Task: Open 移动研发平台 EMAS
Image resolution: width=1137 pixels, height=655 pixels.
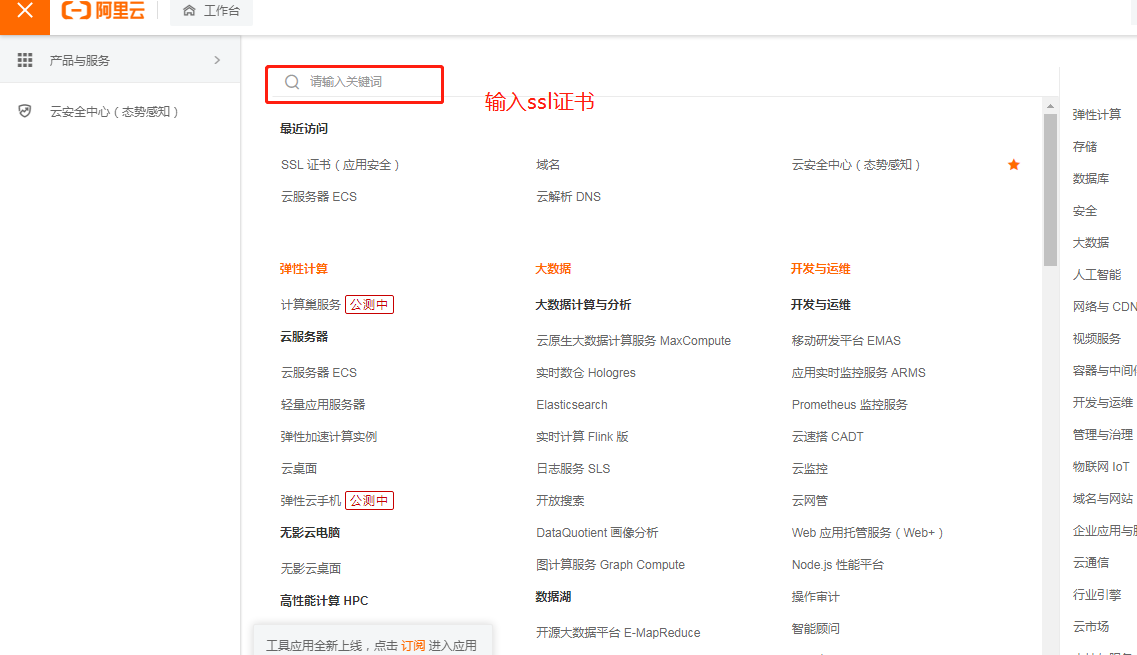Action: (846, 341)
